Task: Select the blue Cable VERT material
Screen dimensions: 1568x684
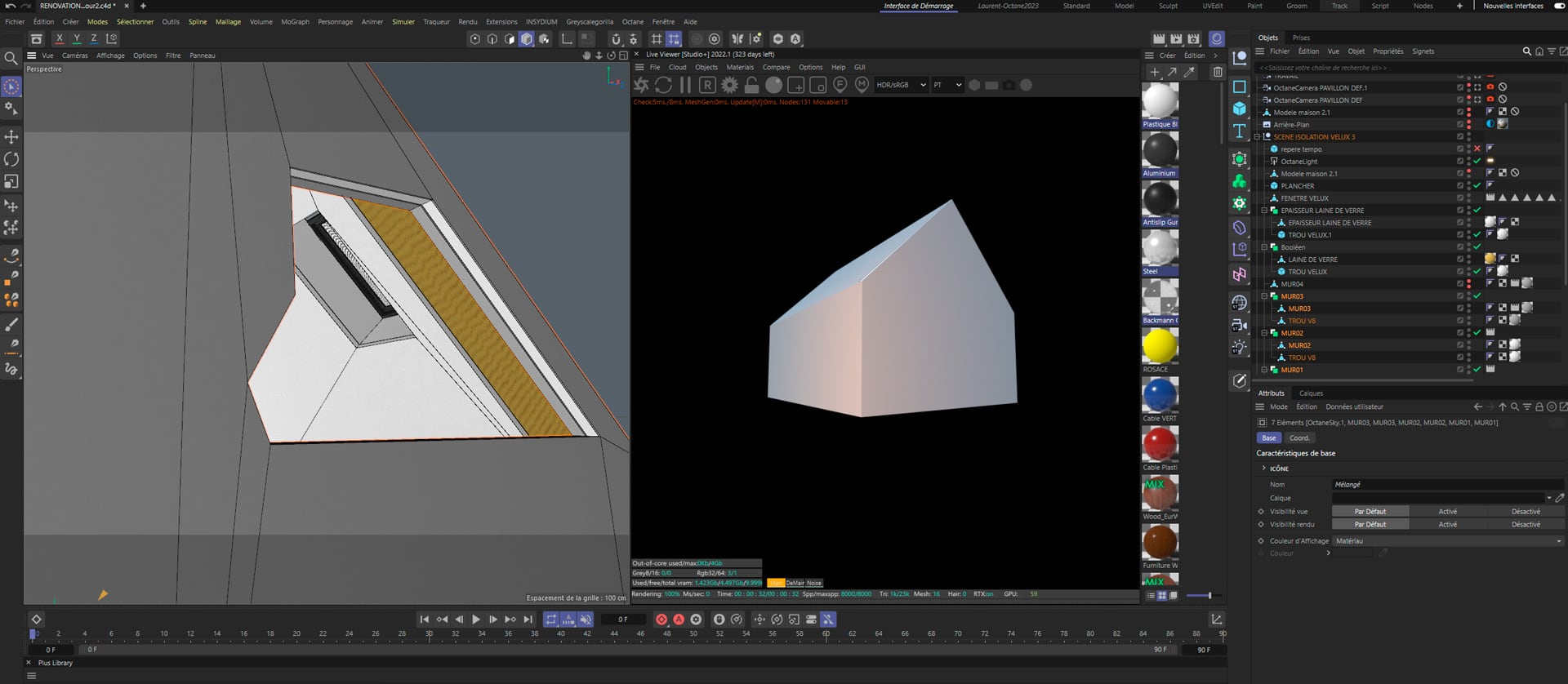Action: [x=1160, y=395]
